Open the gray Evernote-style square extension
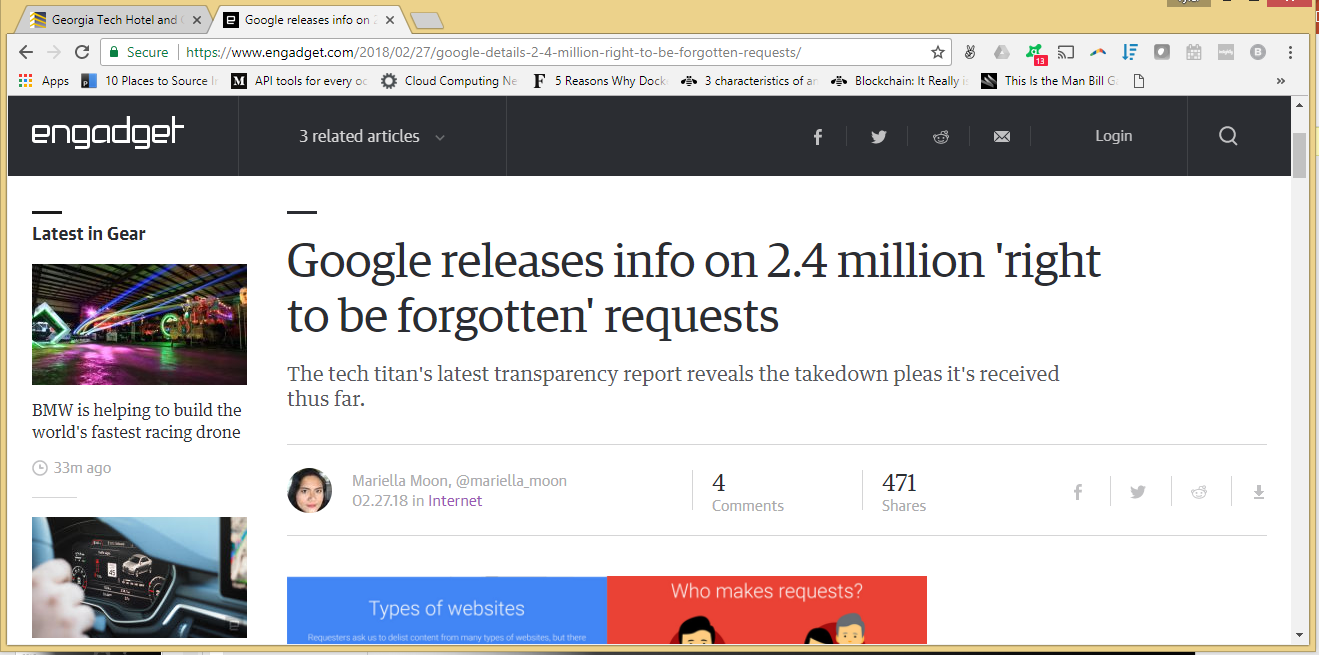This screenshot has height=655, width=1319. coord(1162,52)
